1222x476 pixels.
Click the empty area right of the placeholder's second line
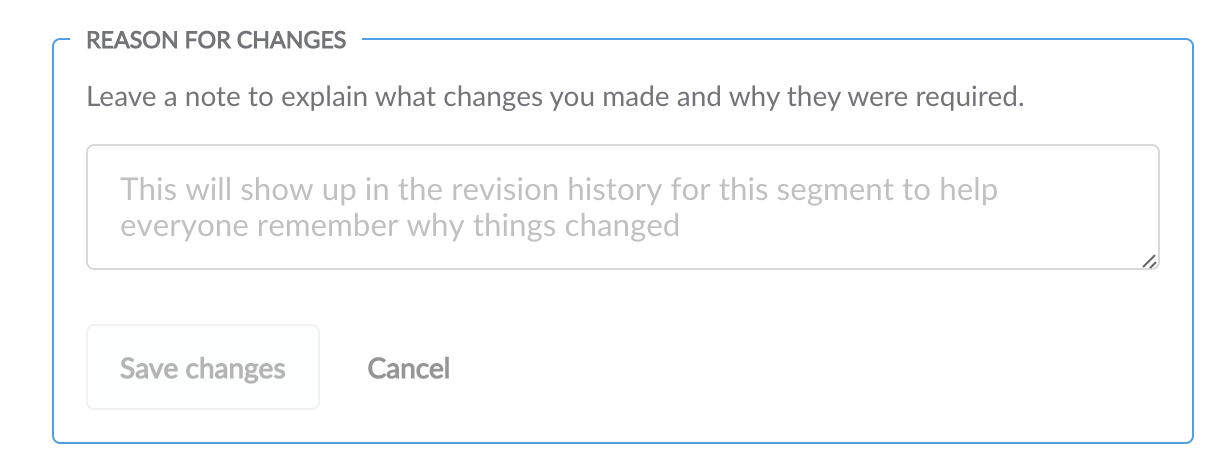900,225
